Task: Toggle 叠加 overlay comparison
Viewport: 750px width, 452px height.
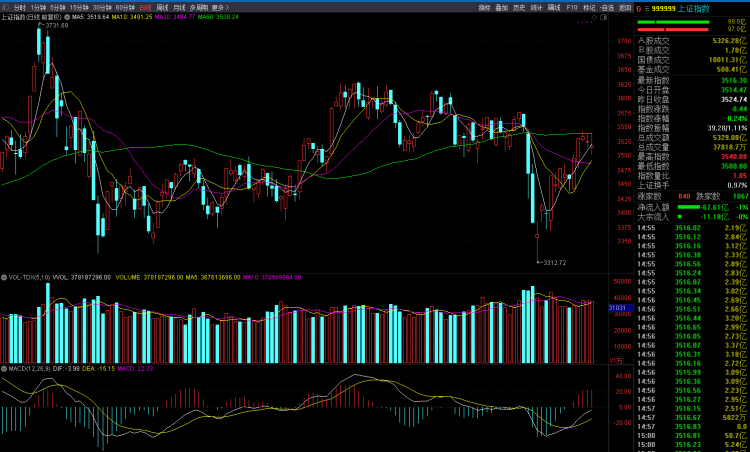Action: [x=502, y=7]
